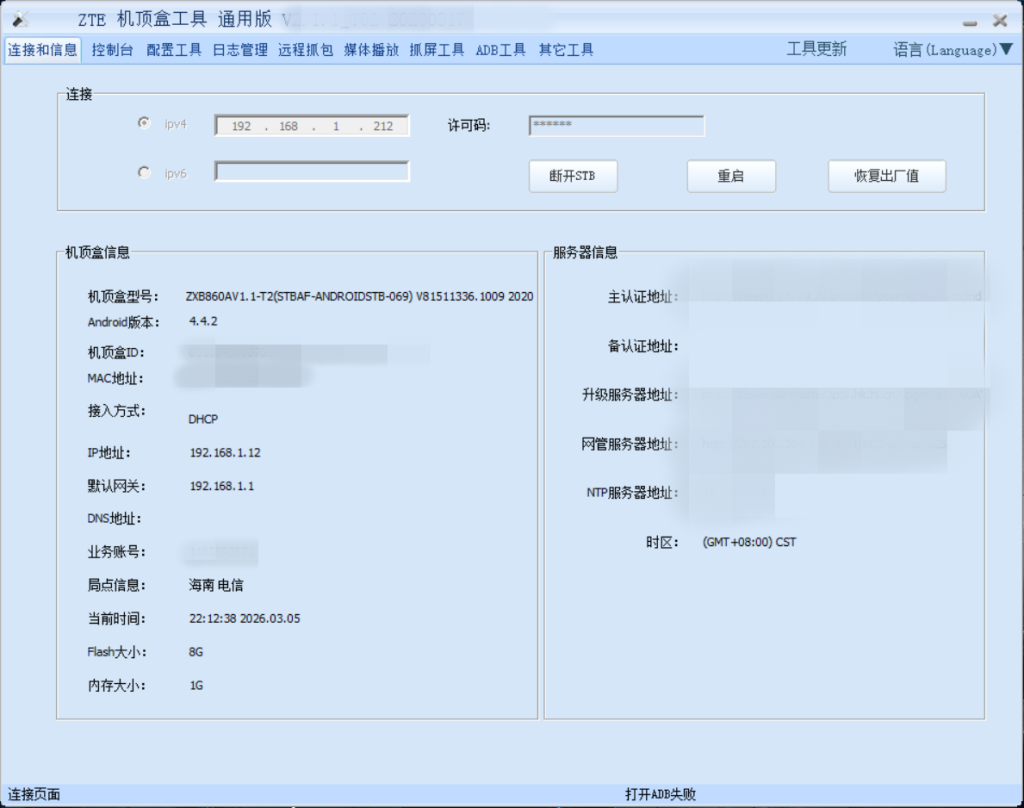Viewport: 1024px width, 808px height.
Task: Open the 控制台 tab
Action: point(113,50)
